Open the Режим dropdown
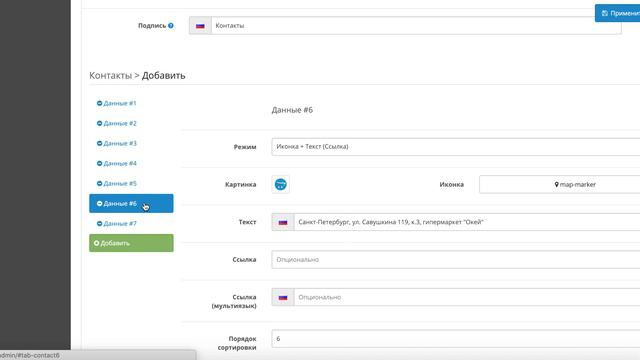 [456, 147]
